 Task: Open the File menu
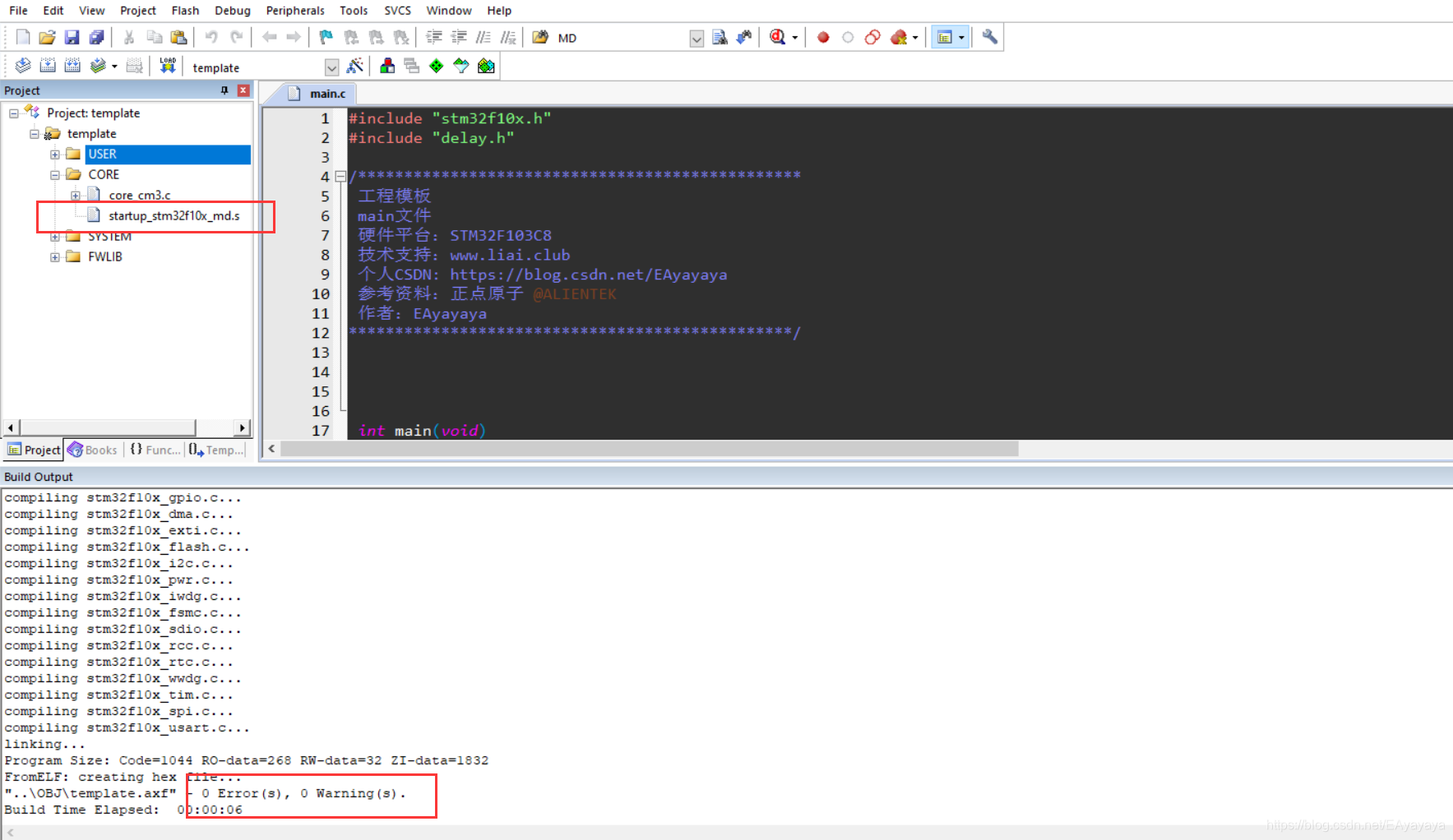pyautogui.click(x=18, y=11)
